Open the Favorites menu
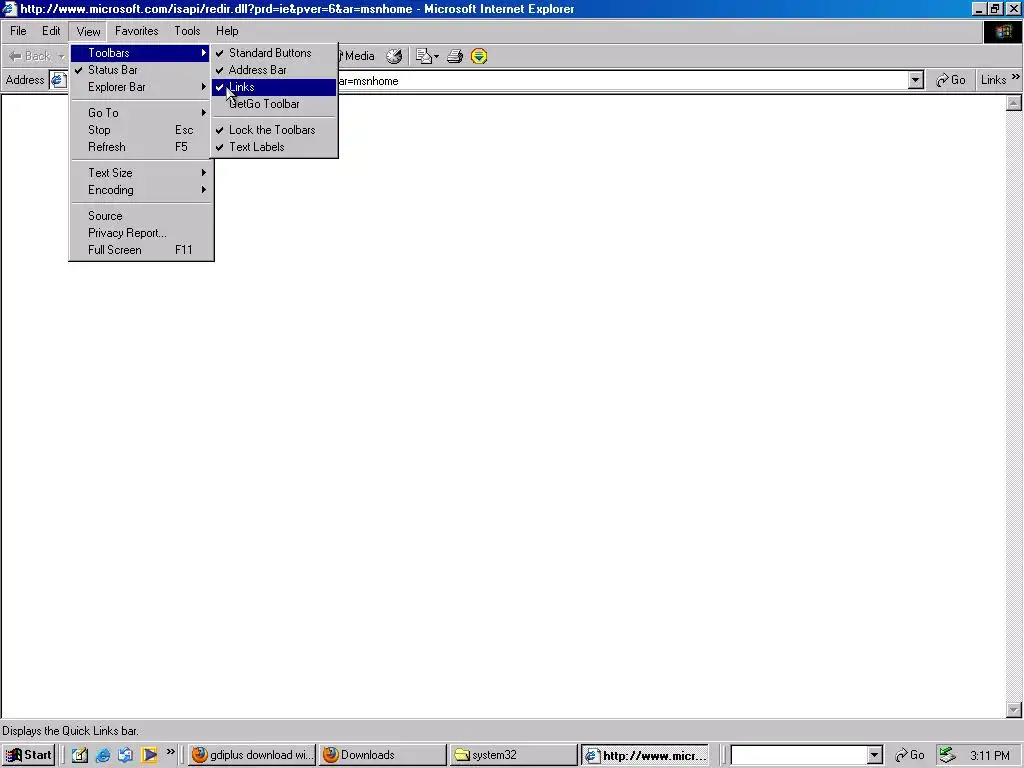 (x=136, y=31)
